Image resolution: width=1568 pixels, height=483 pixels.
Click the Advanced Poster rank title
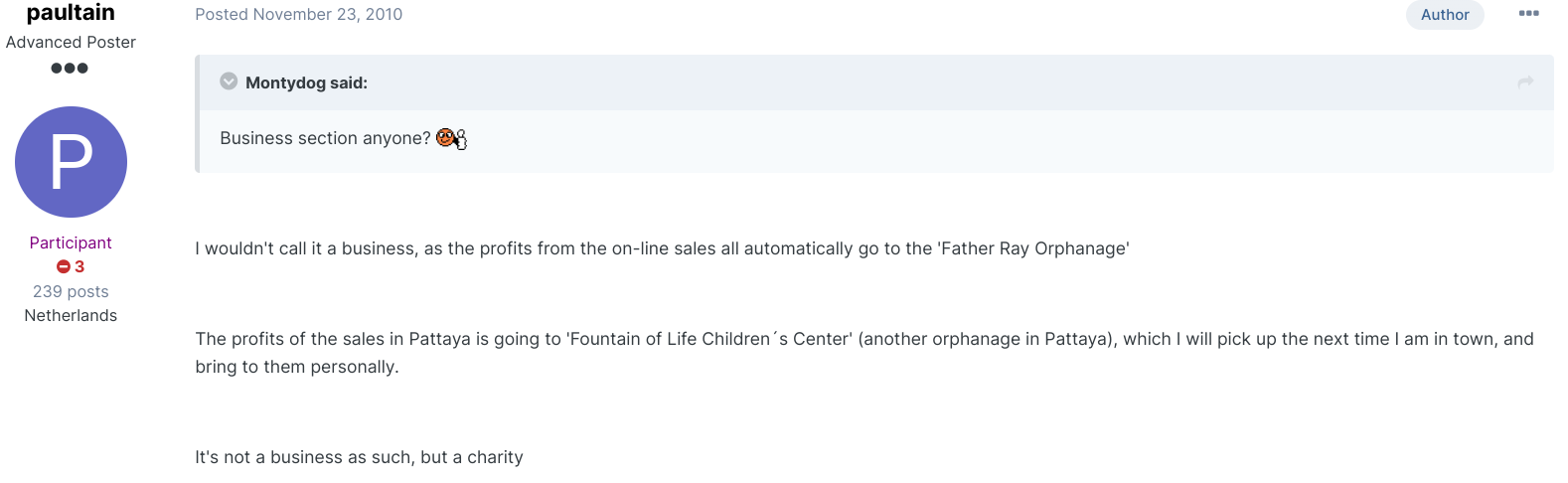click(x=71, y=42)
